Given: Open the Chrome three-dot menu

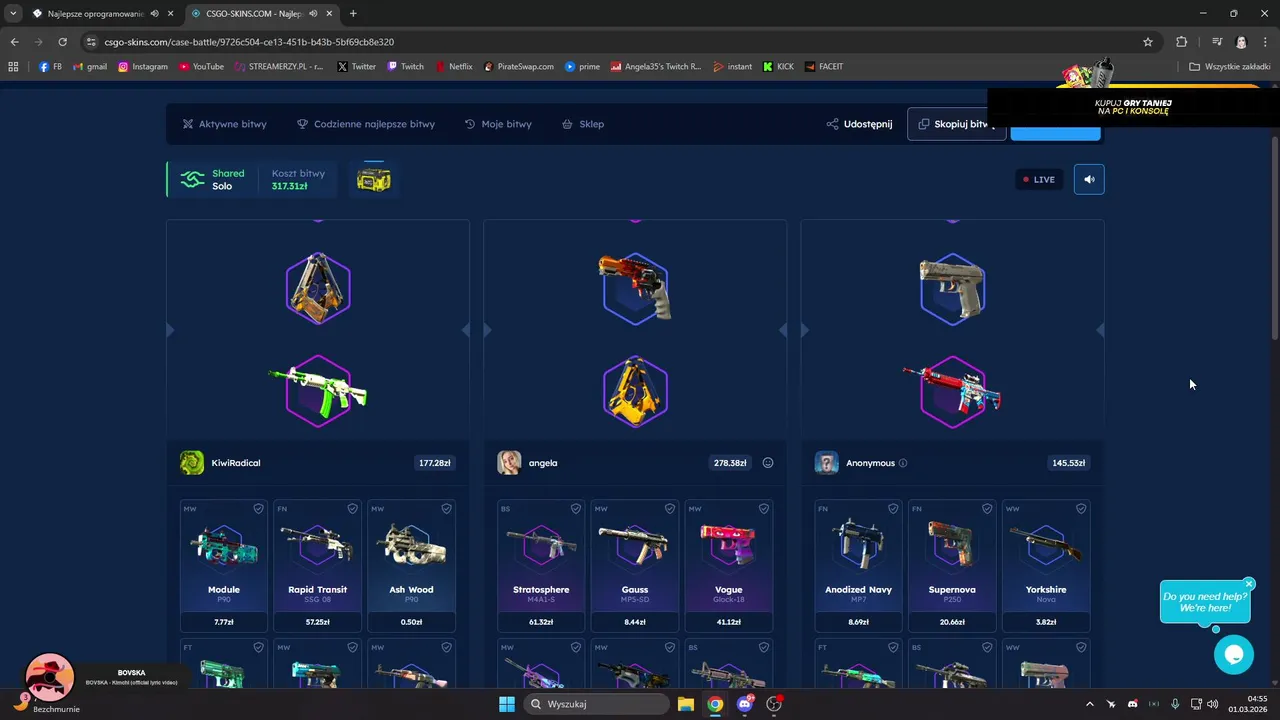Looking at the screenshot, I should point(1266,42).
